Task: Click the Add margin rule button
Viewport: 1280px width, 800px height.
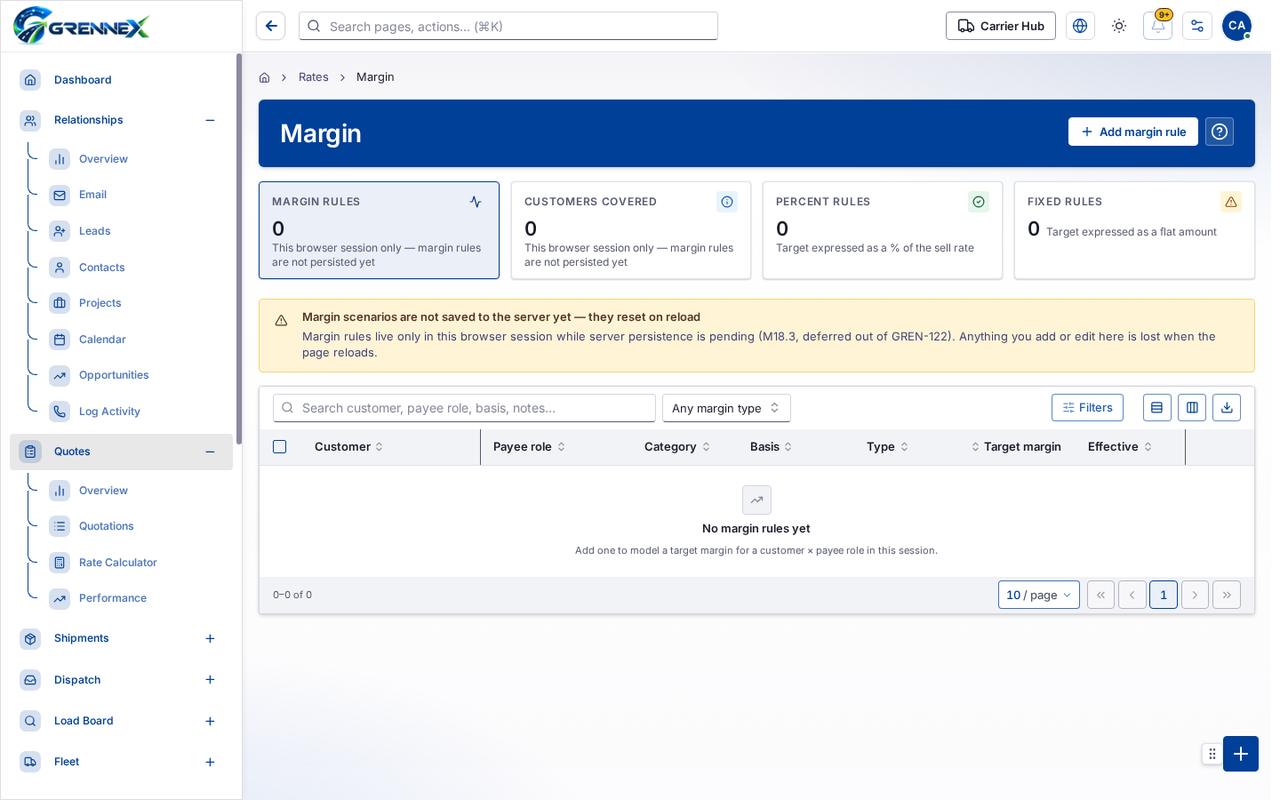Action: 1133,132
